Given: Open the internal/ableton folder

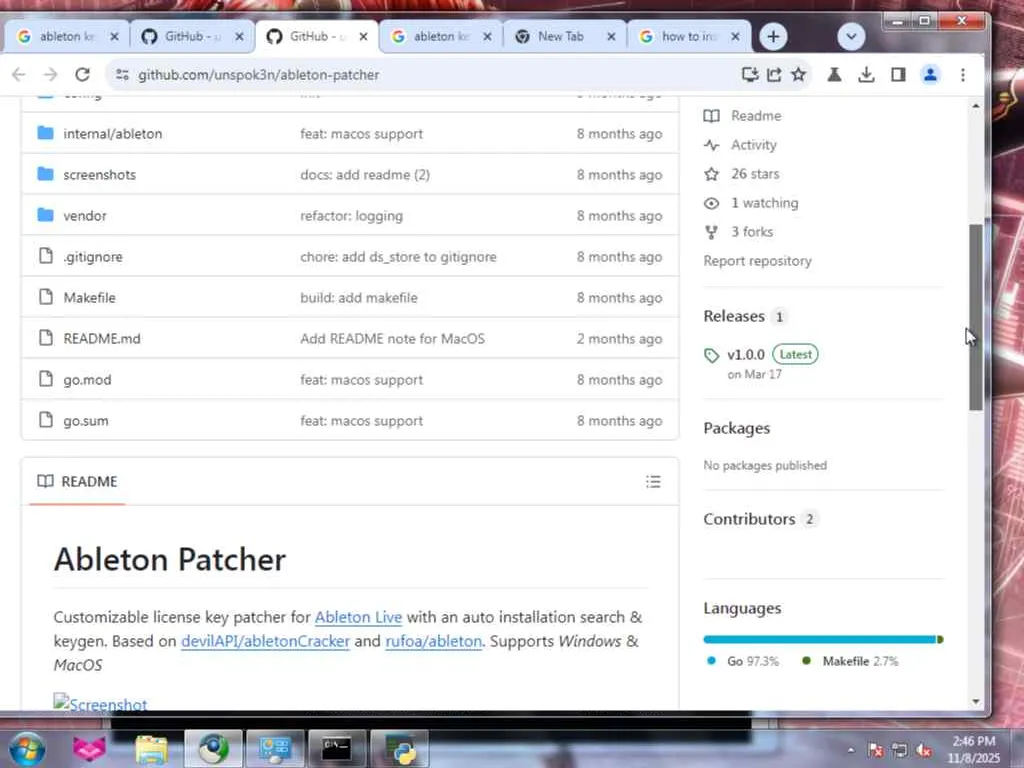Looking at the screenshot, I should (x=112, y=134).
